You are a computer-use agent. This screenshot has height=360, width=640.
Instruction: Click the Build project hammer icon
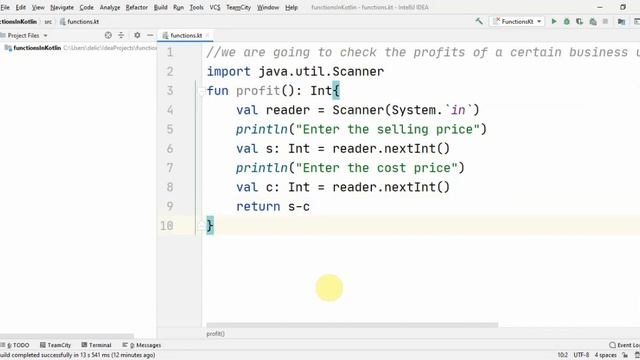click(x=479, y=21)
